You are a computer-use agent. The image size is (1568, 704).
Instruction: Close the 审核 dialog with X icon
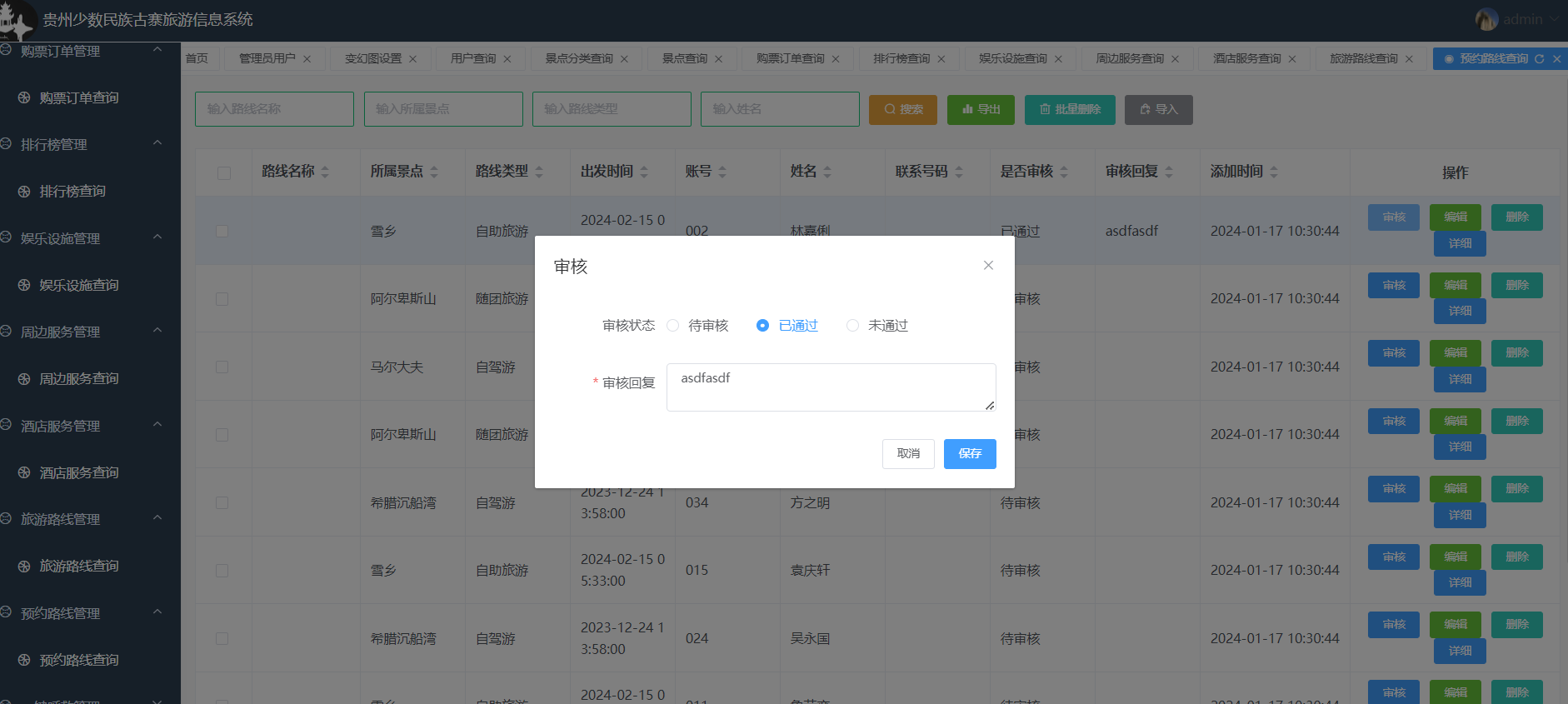pyautogui.click(x=988, y=265)
